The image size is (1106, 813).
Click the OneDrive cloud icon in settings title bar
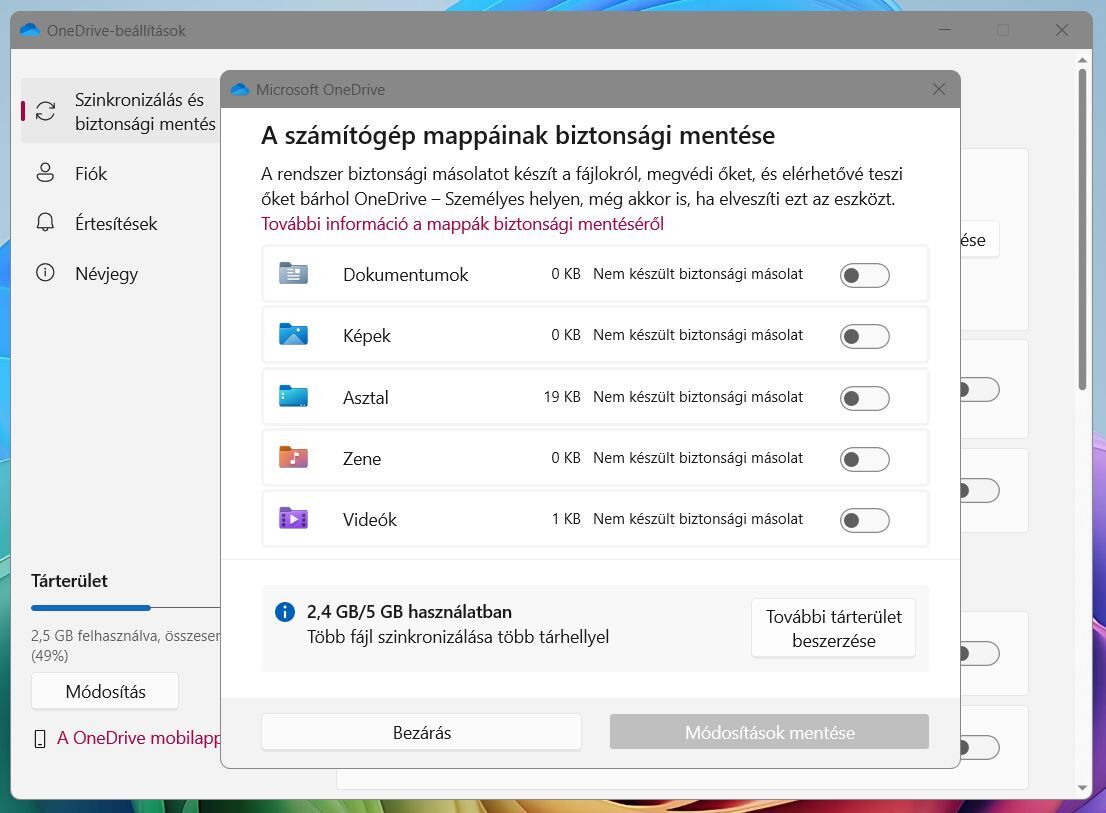(x=30, y=30)
